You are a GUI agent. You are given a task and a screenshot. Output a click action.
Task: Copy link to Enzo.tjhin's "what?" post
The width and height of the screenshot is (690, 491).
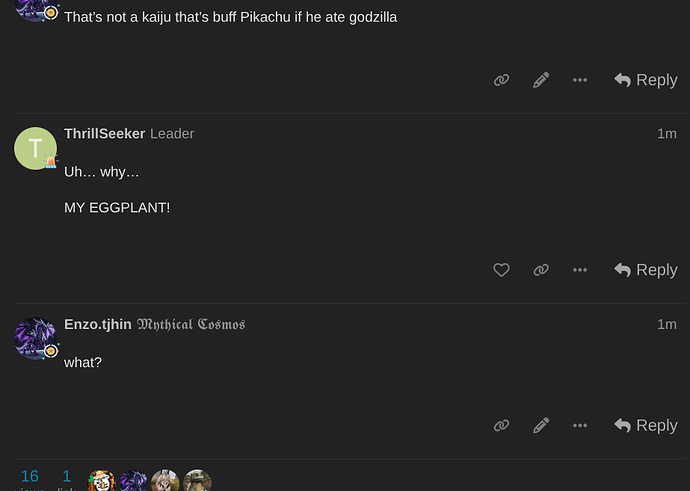coord(501,425)
